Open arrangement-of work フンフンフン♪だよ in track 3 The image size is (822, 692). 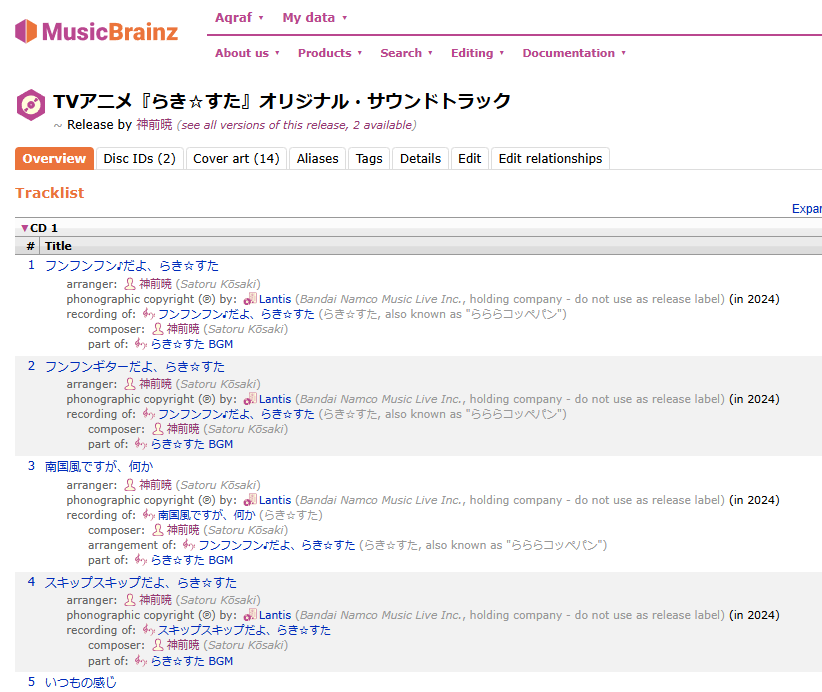(277, 545)
